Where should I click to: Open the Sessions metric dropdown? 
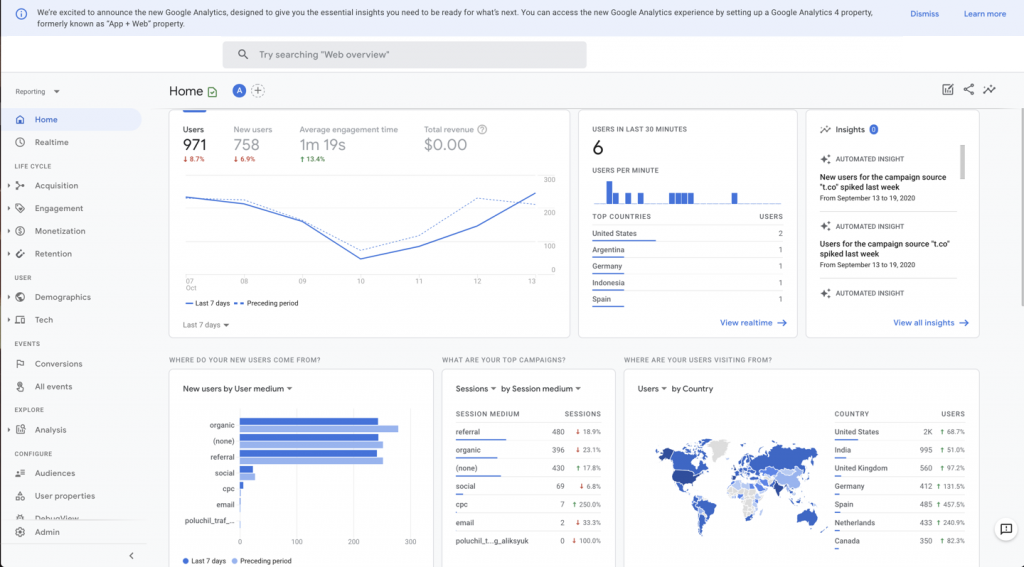click(475, 389)
